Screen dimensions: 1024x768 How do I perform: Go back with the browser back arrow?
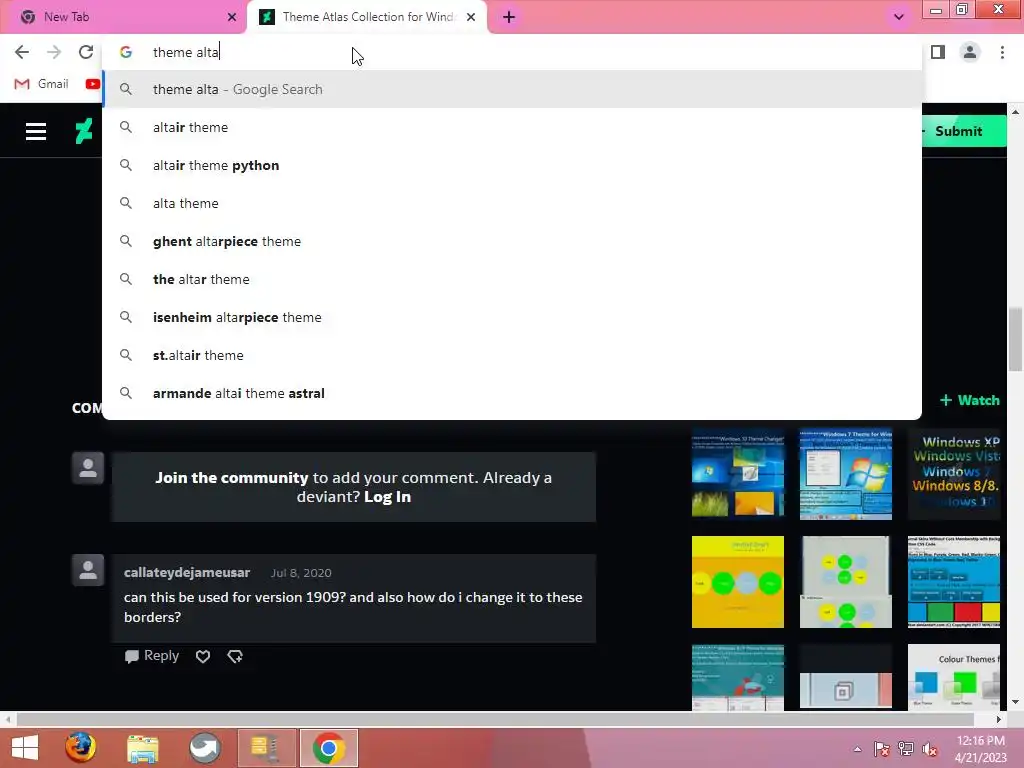coord(22,52)
